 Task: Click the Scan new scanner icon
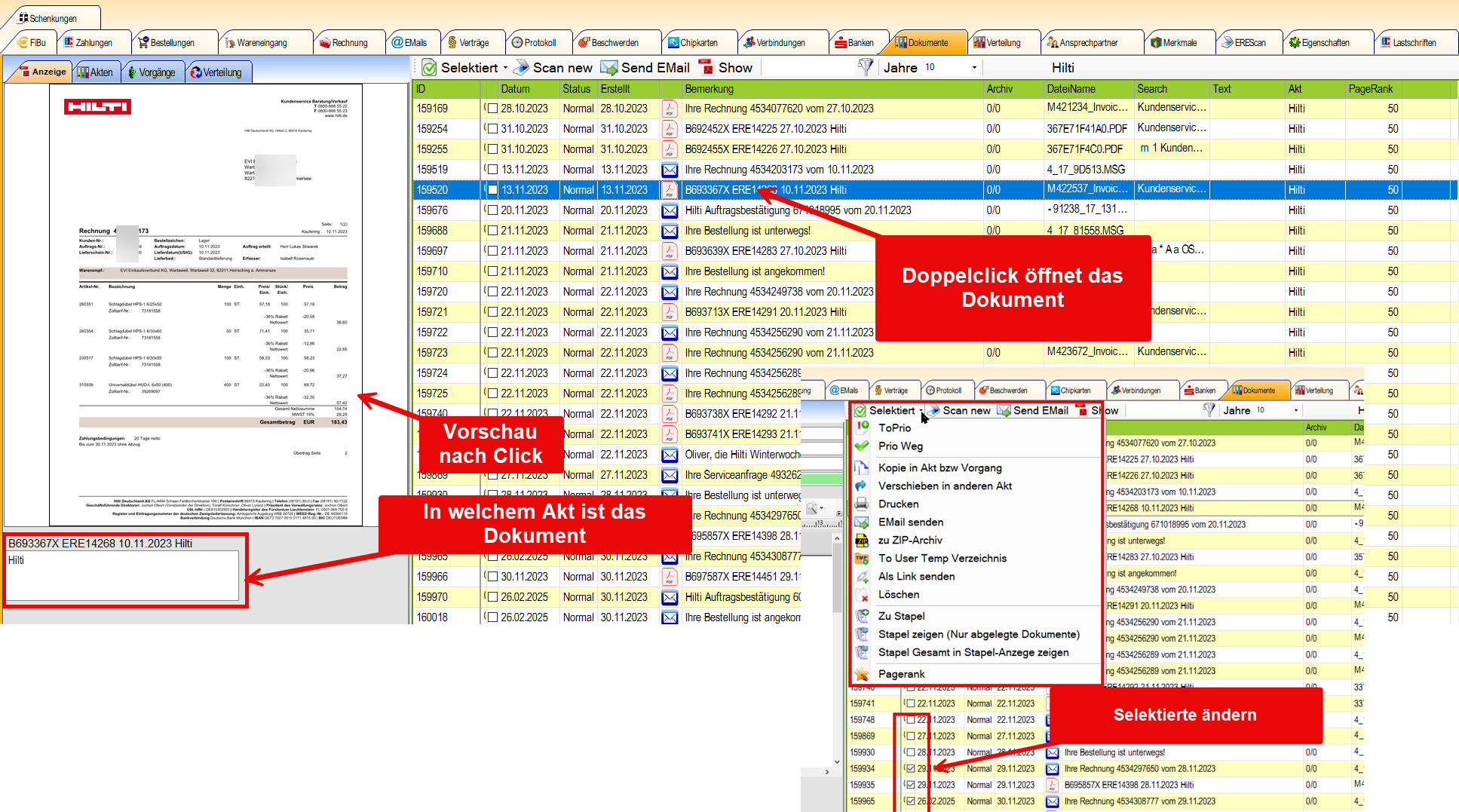pos(521,68)
